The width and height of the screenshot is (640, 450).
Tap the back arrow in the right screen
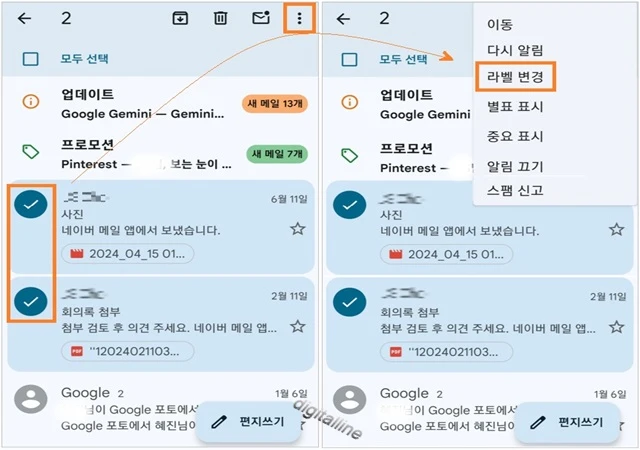pyautogui.click(x=343, y=18)
